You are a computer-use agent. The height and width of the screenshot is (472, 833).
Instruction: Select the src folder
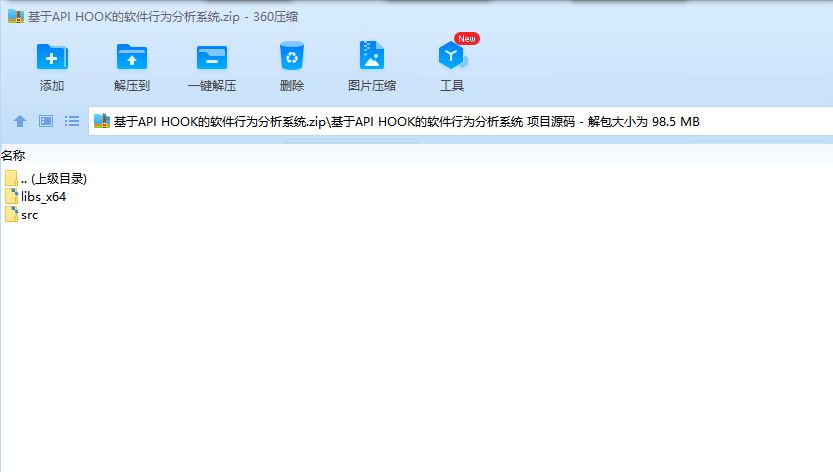click(x=21, y=215)
